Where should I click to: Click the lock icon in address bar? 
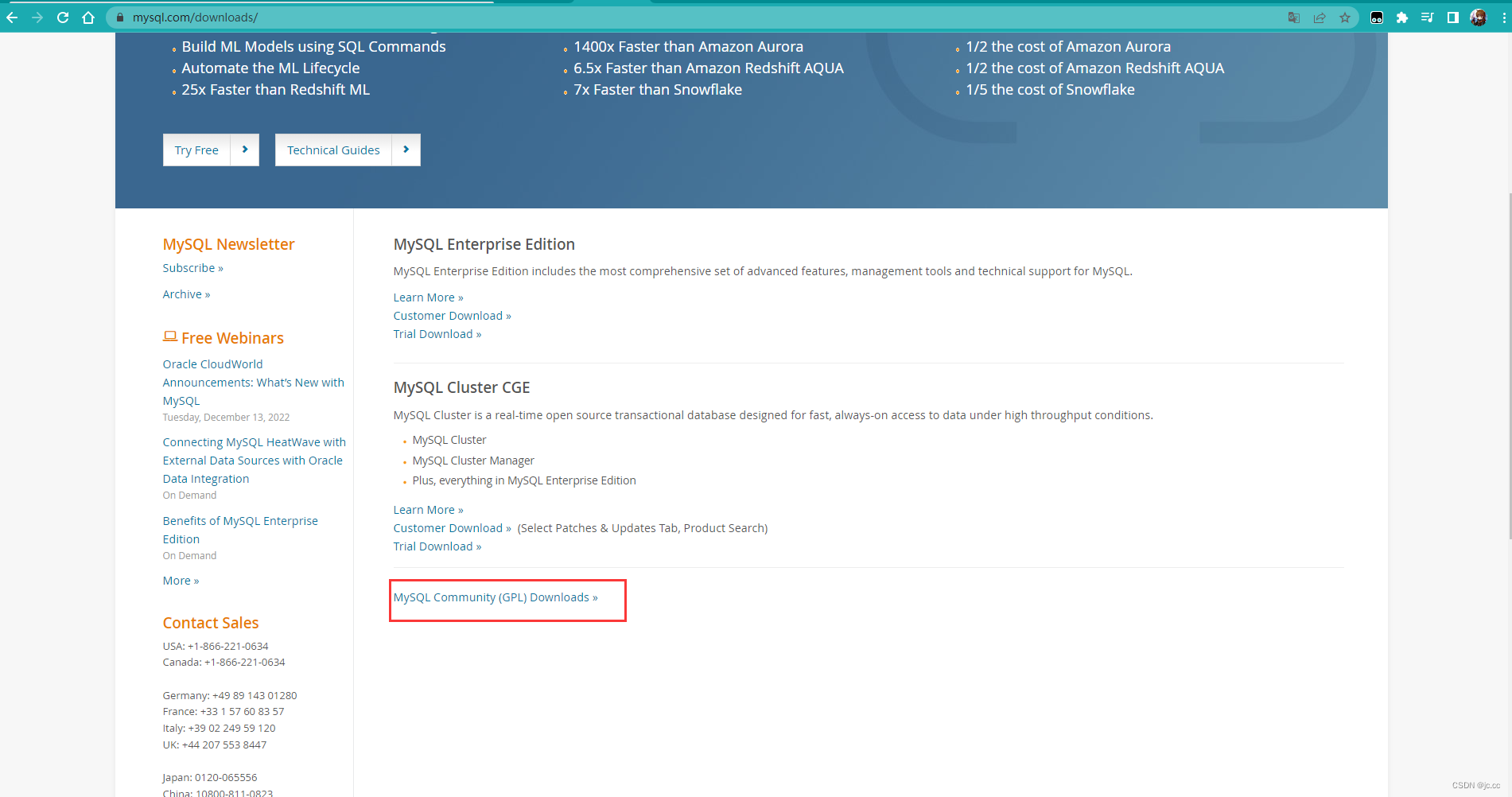coord(120,17)
